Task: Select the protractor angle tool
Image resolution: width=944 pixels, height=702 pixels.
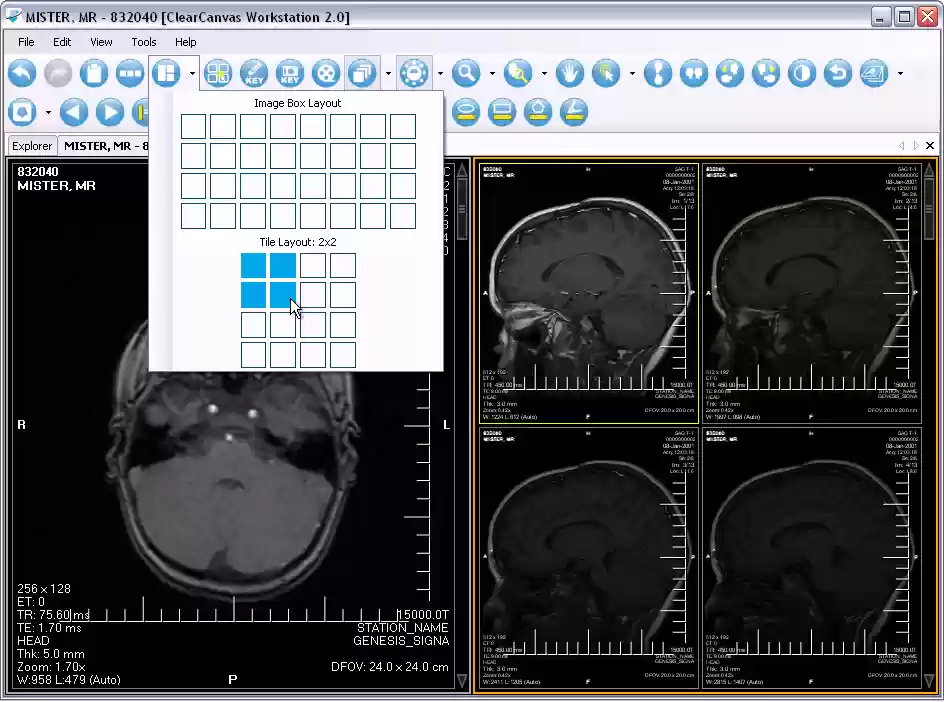Action: 574,111
